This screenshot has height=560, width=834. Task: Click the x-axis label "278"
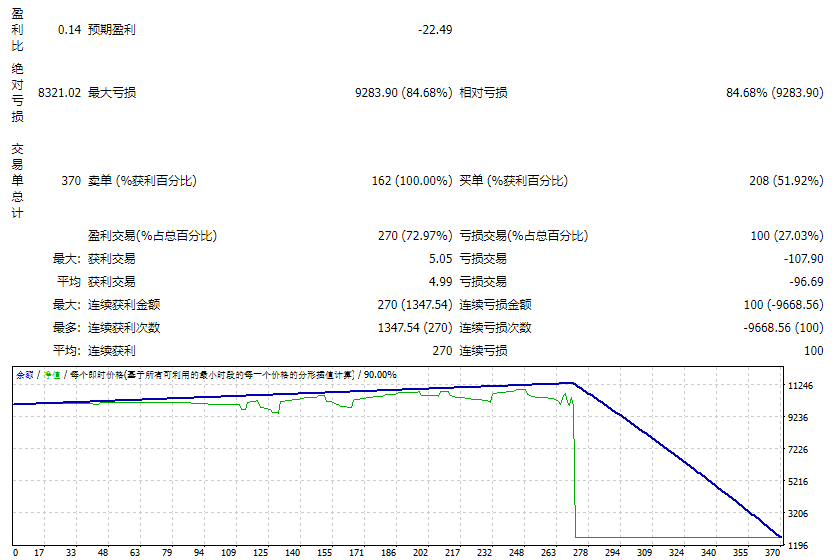pos(580,553)
